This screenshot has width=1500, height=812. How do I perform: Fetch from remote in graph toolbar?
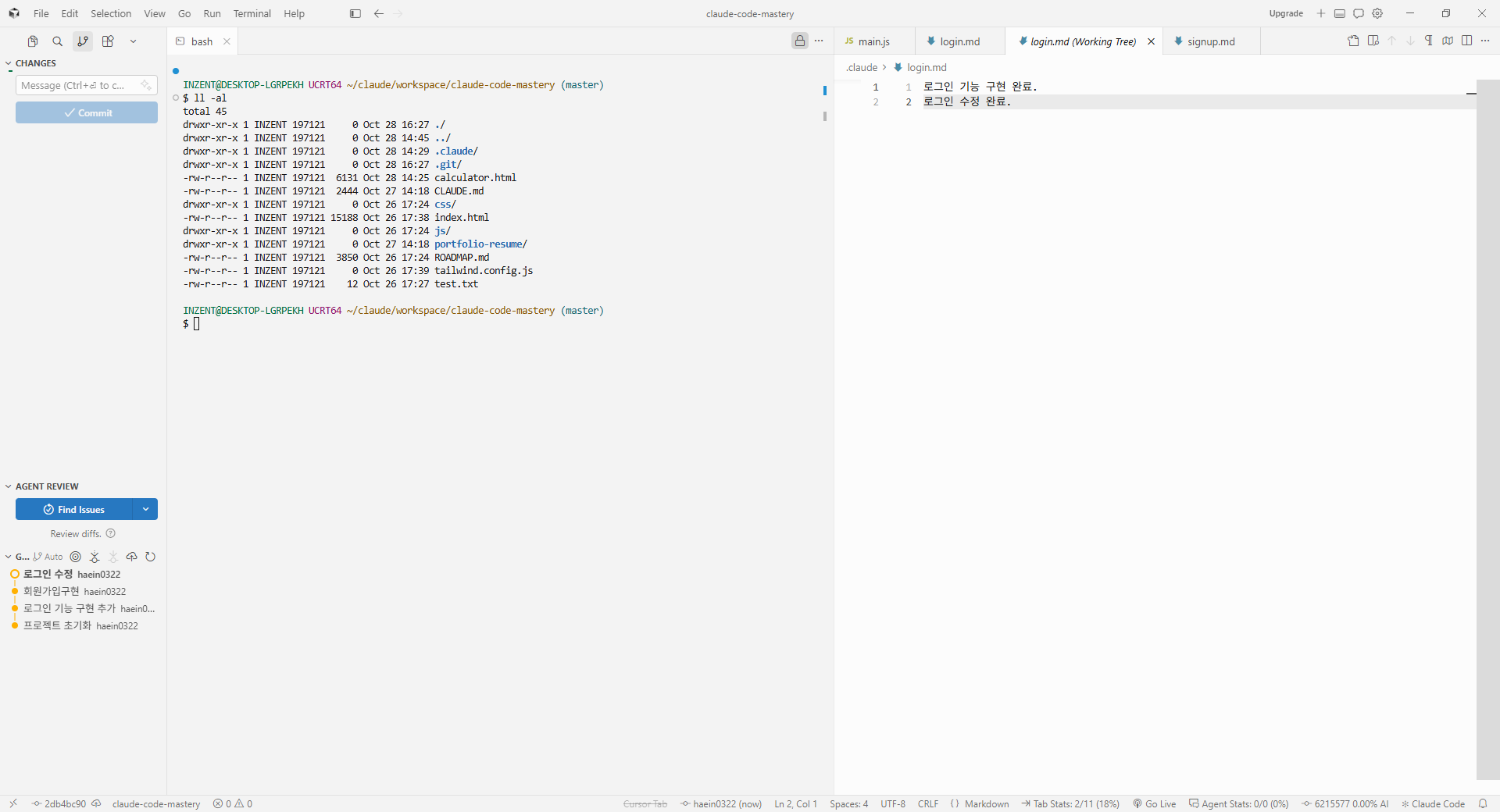(95, 557)
